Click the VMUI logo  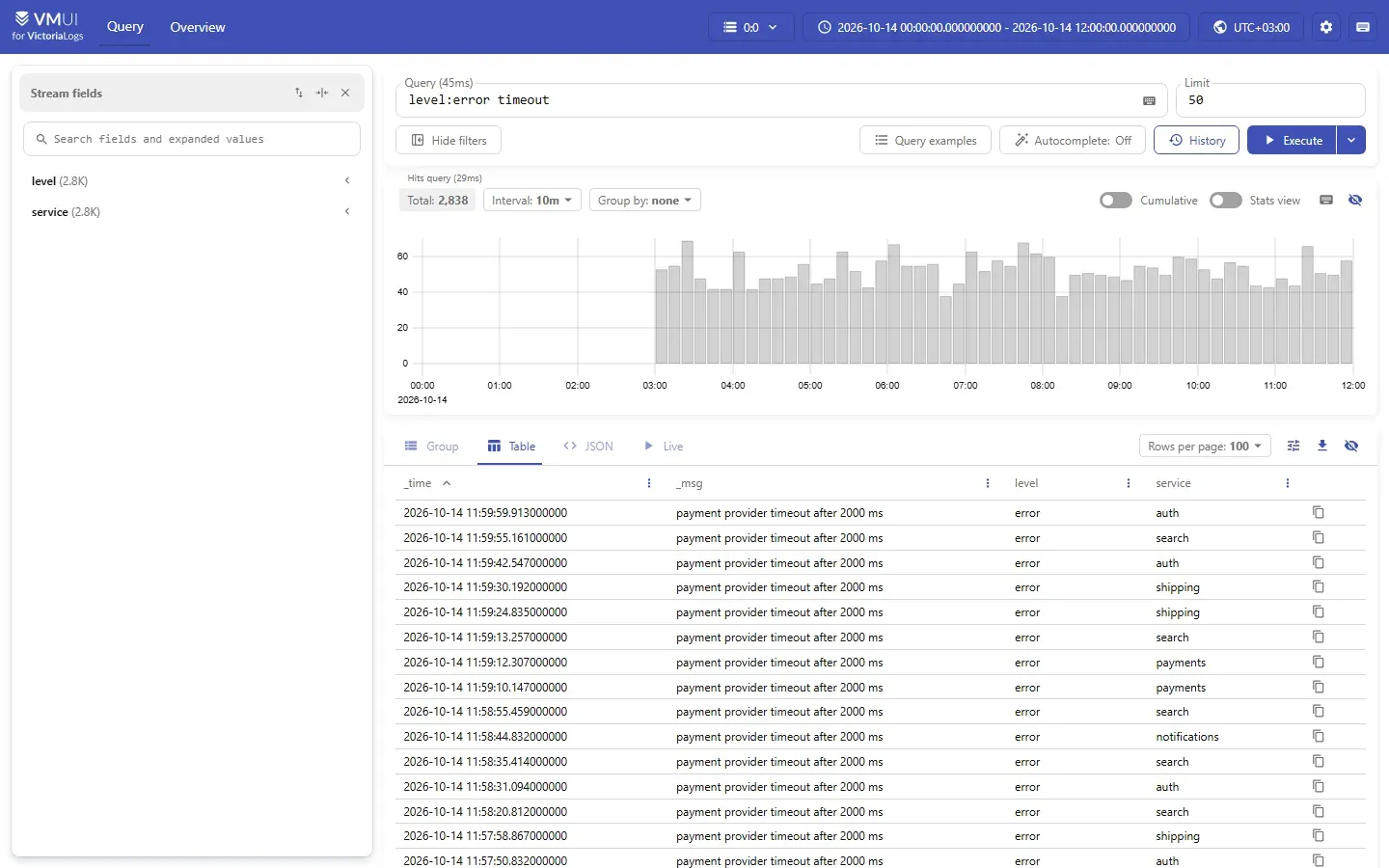[48, 26]
